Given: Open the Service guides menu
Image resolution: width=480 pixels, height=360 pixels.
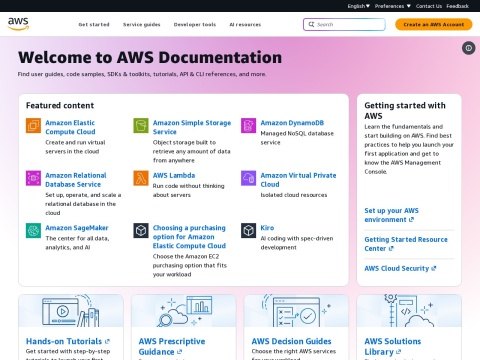Looking at the screenshot, I should [x=142, y=24].
